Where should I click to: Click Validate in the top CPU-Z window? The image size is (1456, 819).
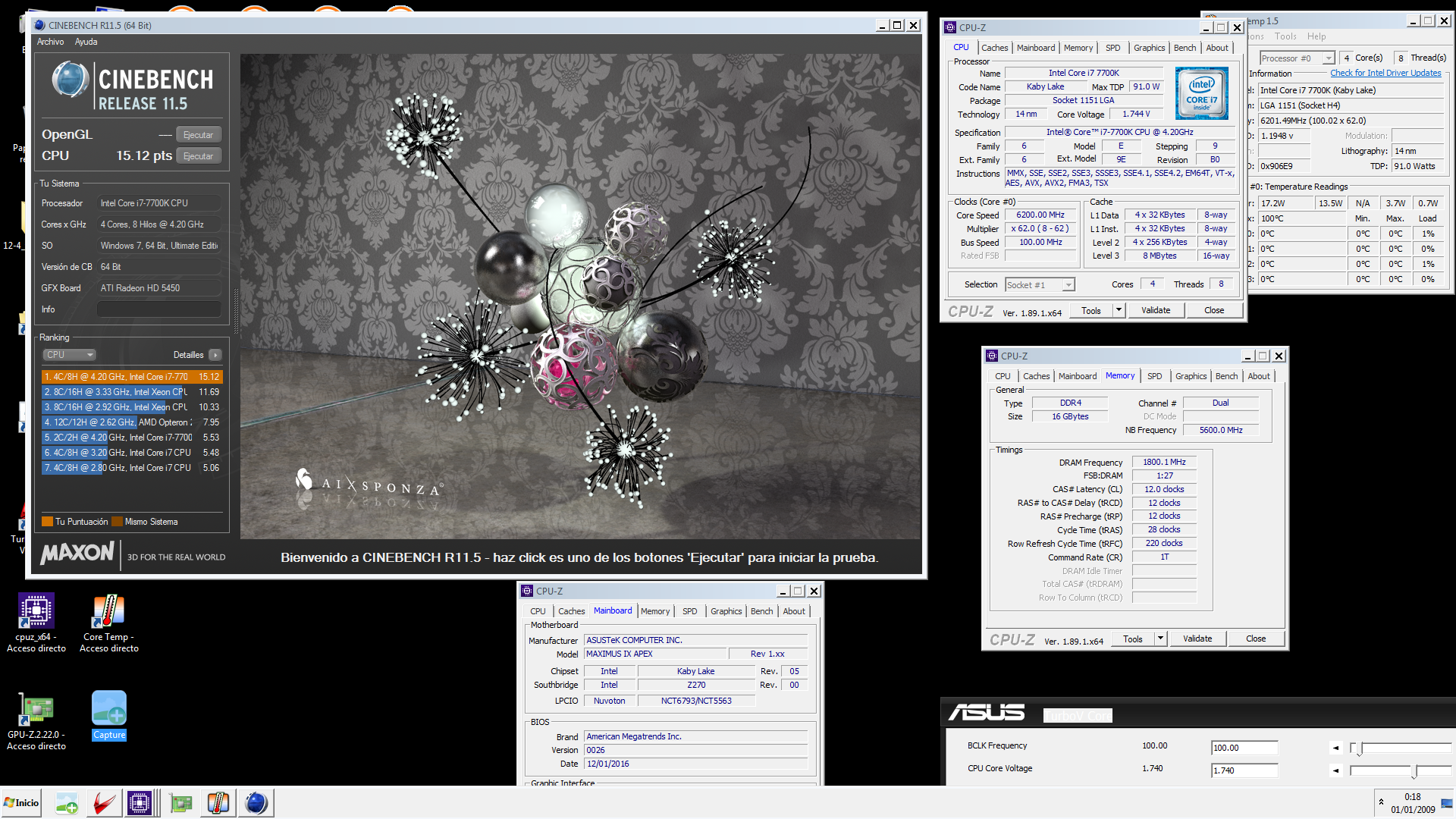1156,310
